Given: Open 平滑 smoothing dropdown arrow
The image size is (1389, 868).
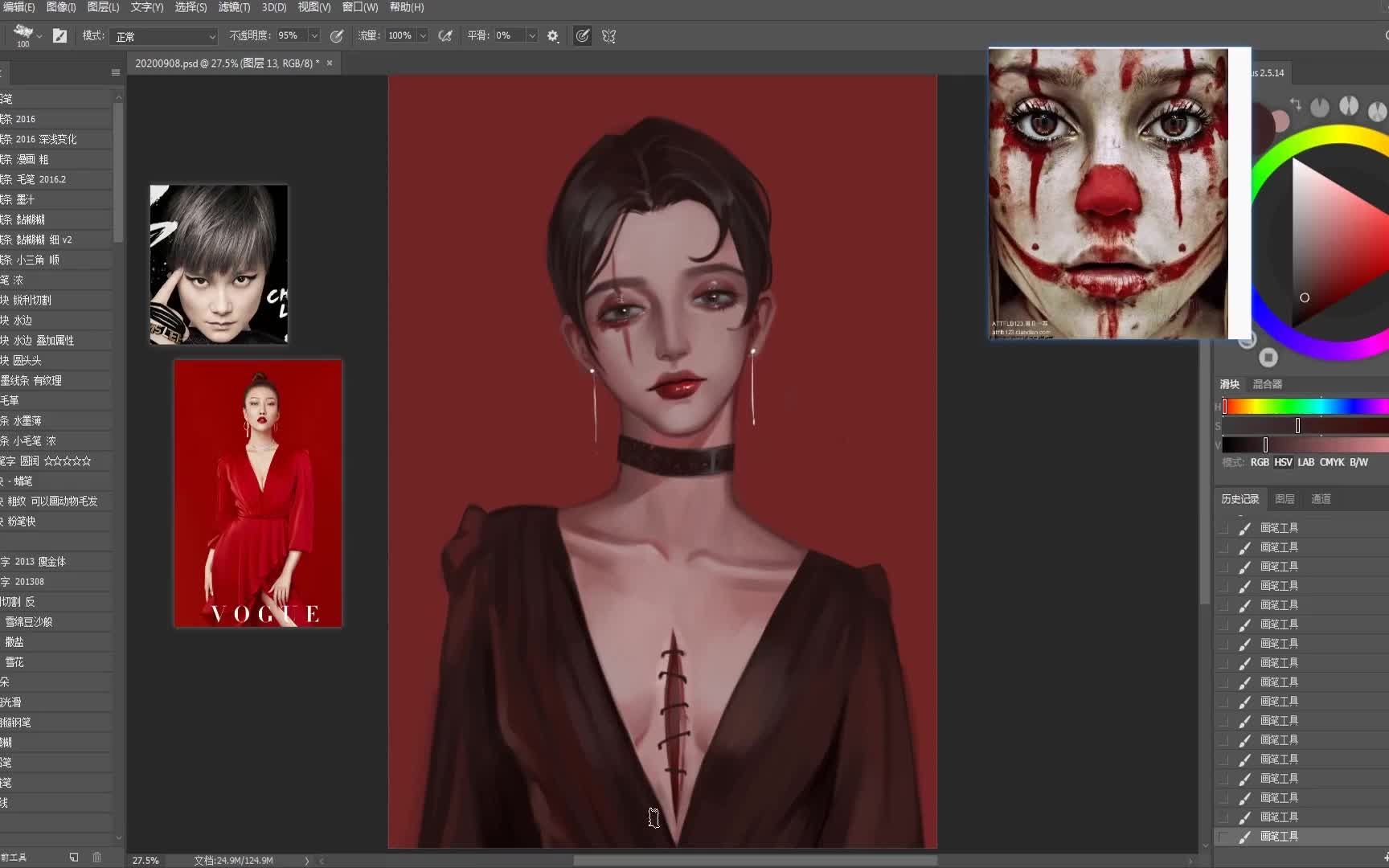Looking at the screenshot, I should (x=532, y=35).
